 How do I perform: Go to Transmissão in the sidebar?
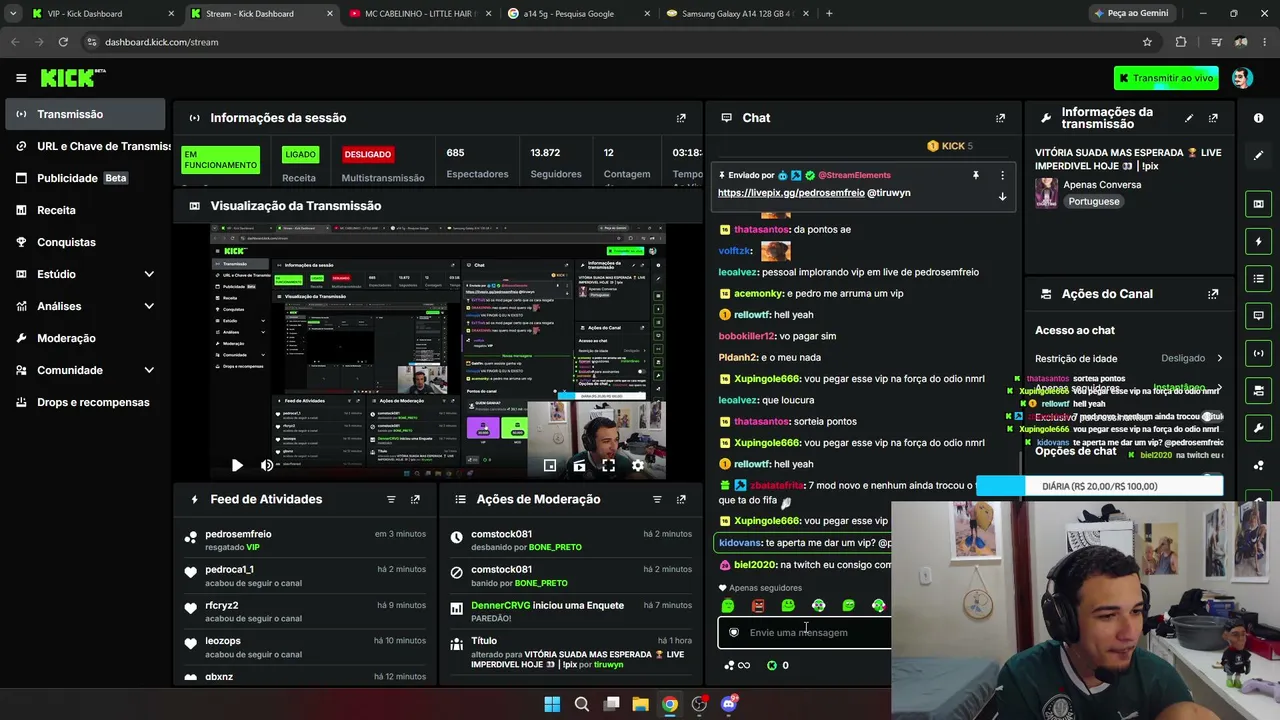click(84, 114)
